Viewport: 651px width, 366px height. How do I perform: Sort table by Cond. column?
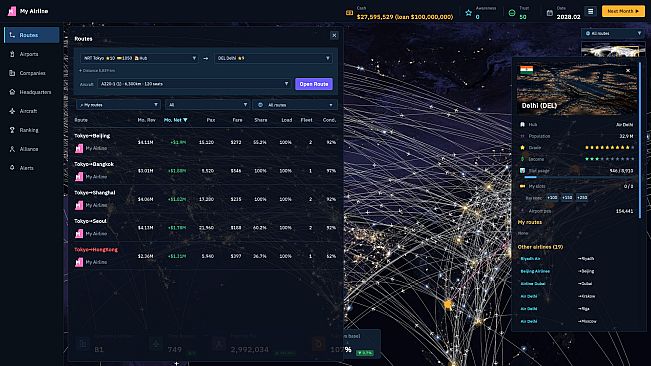click(x=329, y=120)
